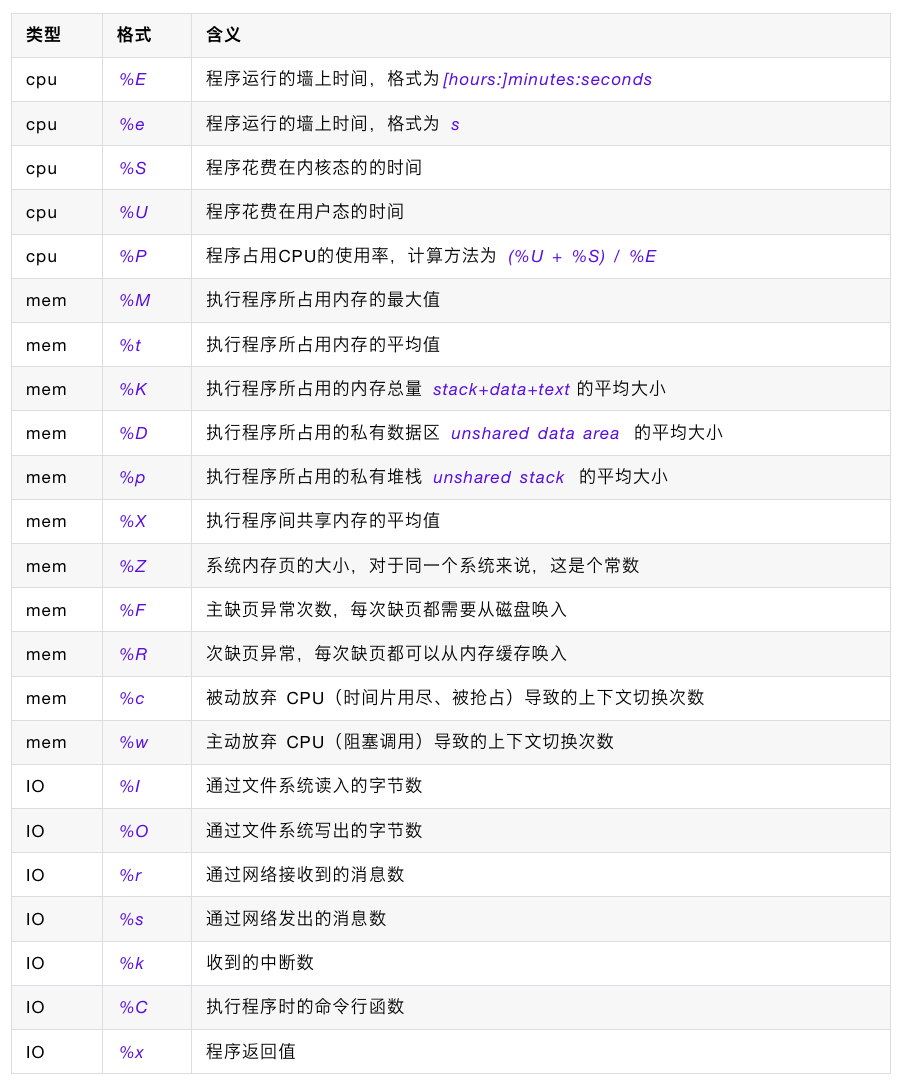Select the %S format code

tap(132, 168)
